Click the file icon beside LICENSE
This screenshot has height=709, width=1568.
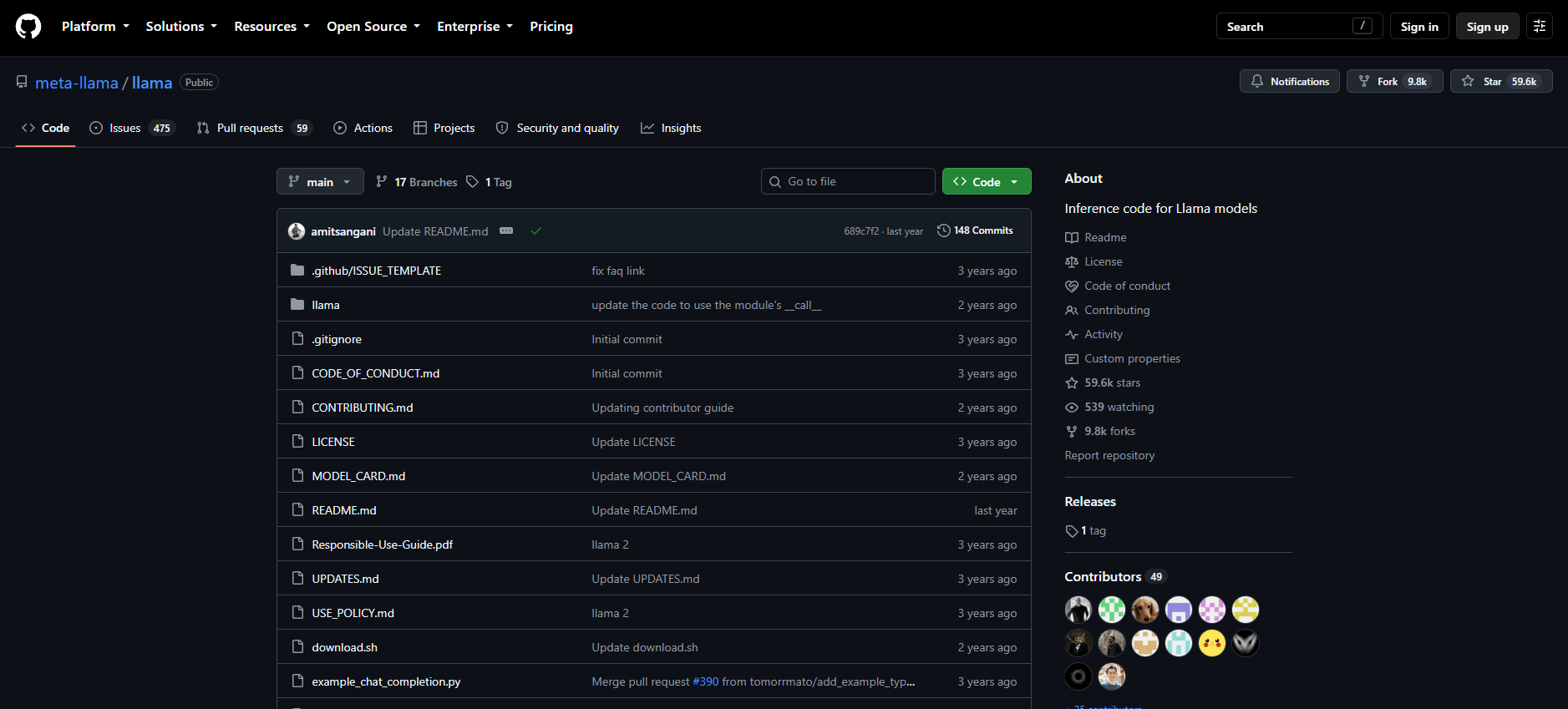[297, 441]
